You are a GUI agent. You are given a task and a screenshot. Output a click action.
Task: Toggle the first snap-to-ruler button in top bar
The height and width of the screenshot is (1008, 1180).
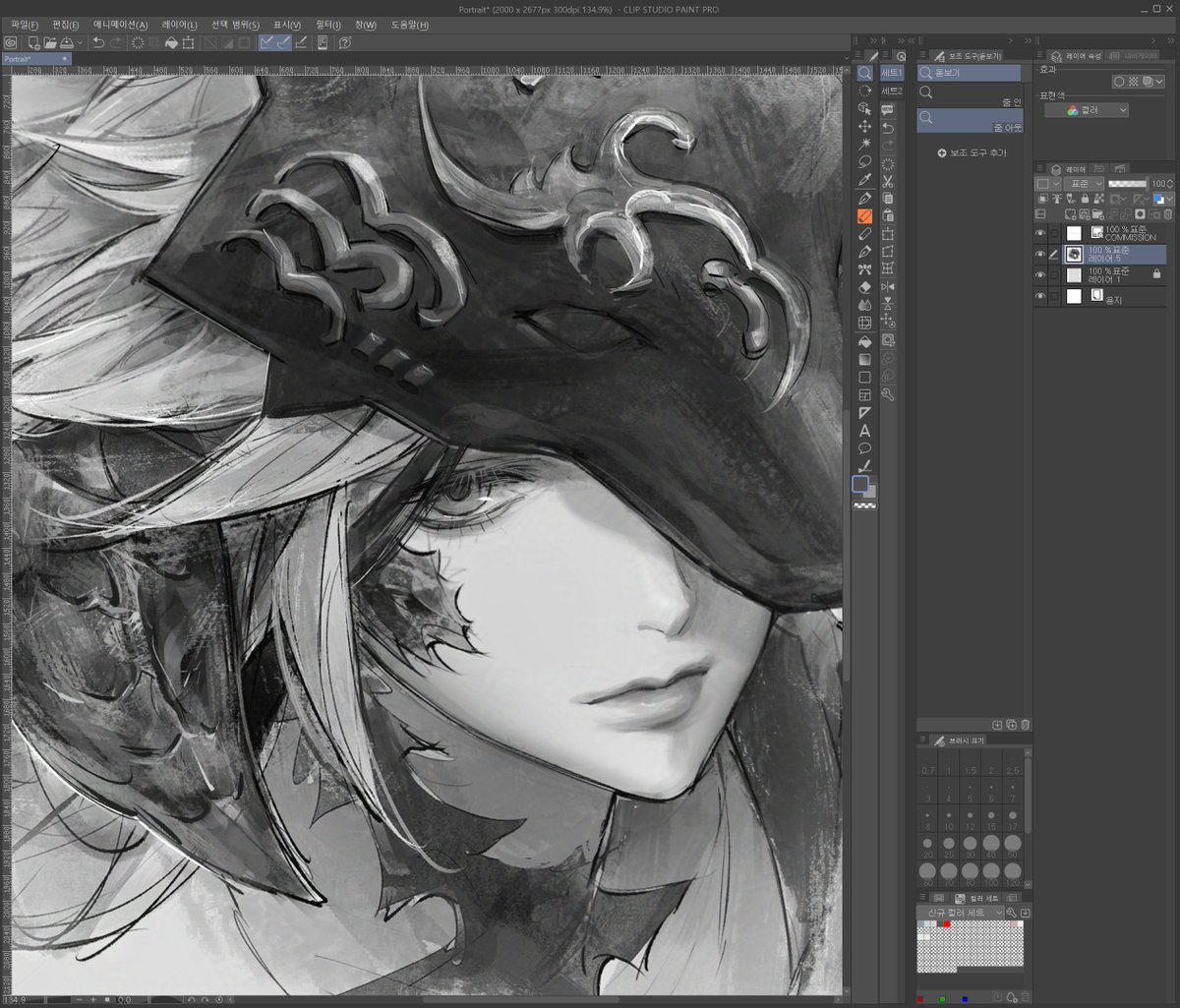[266, 42]
